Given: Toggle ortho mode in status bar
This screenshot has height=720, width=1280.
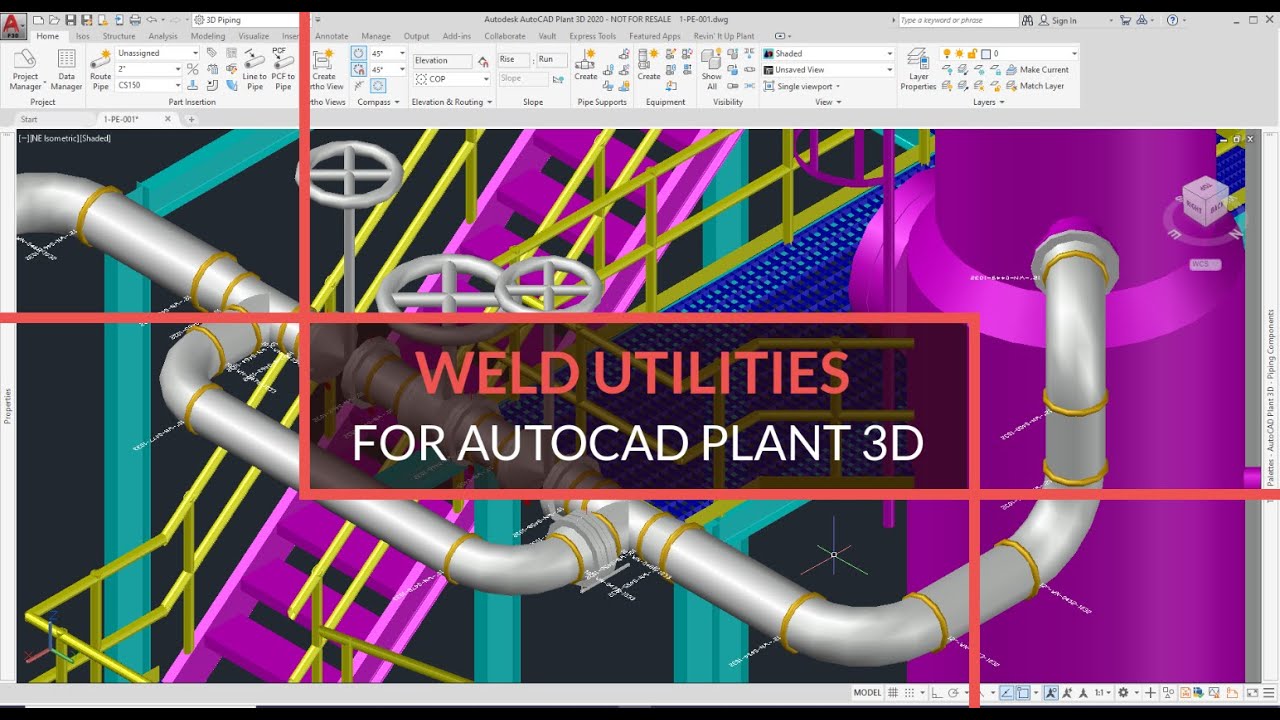Looking at the screenshot, I should tap(937, 692).
